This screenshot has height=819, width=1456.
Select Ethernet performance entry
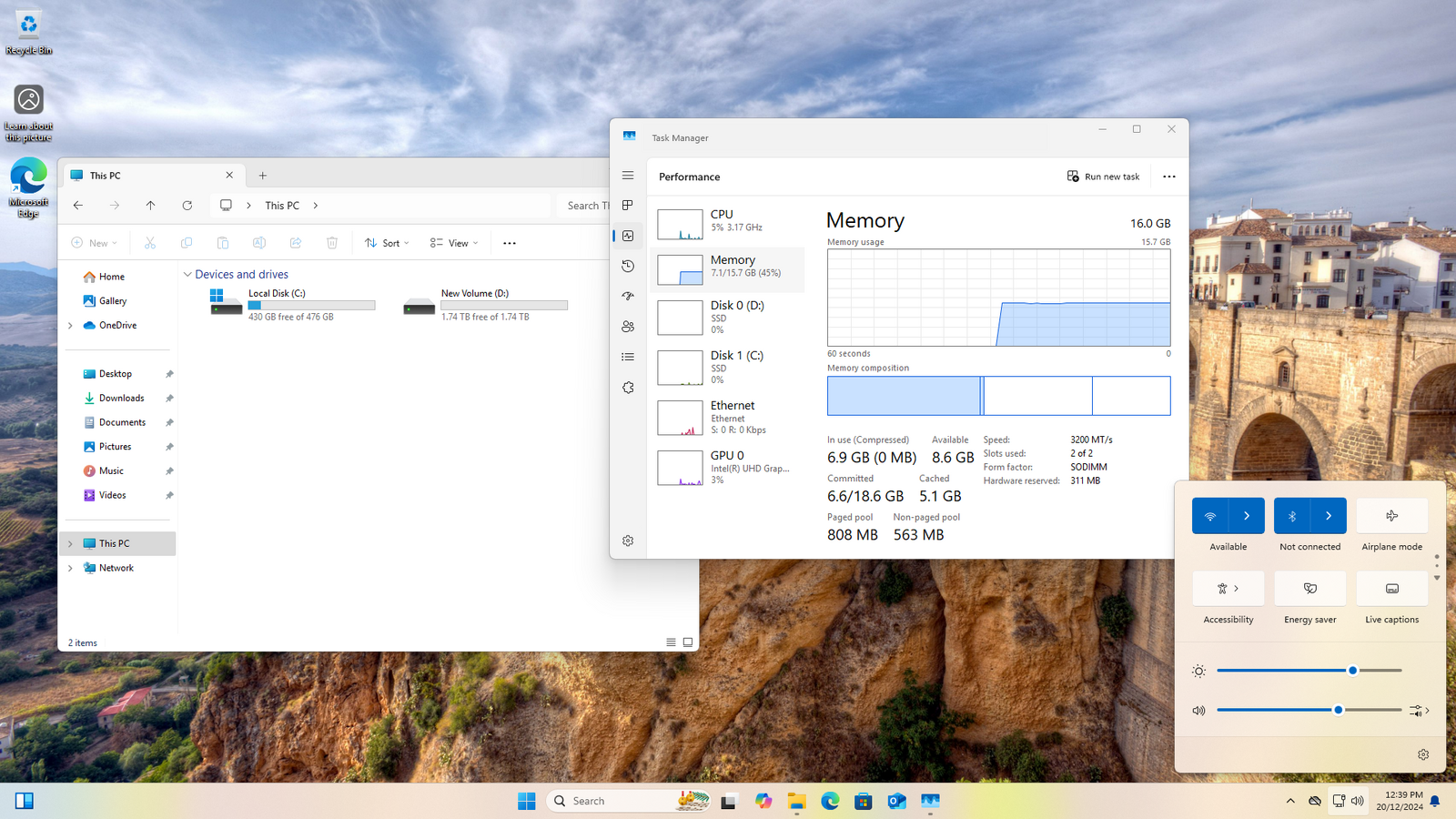tap(727, 418)
